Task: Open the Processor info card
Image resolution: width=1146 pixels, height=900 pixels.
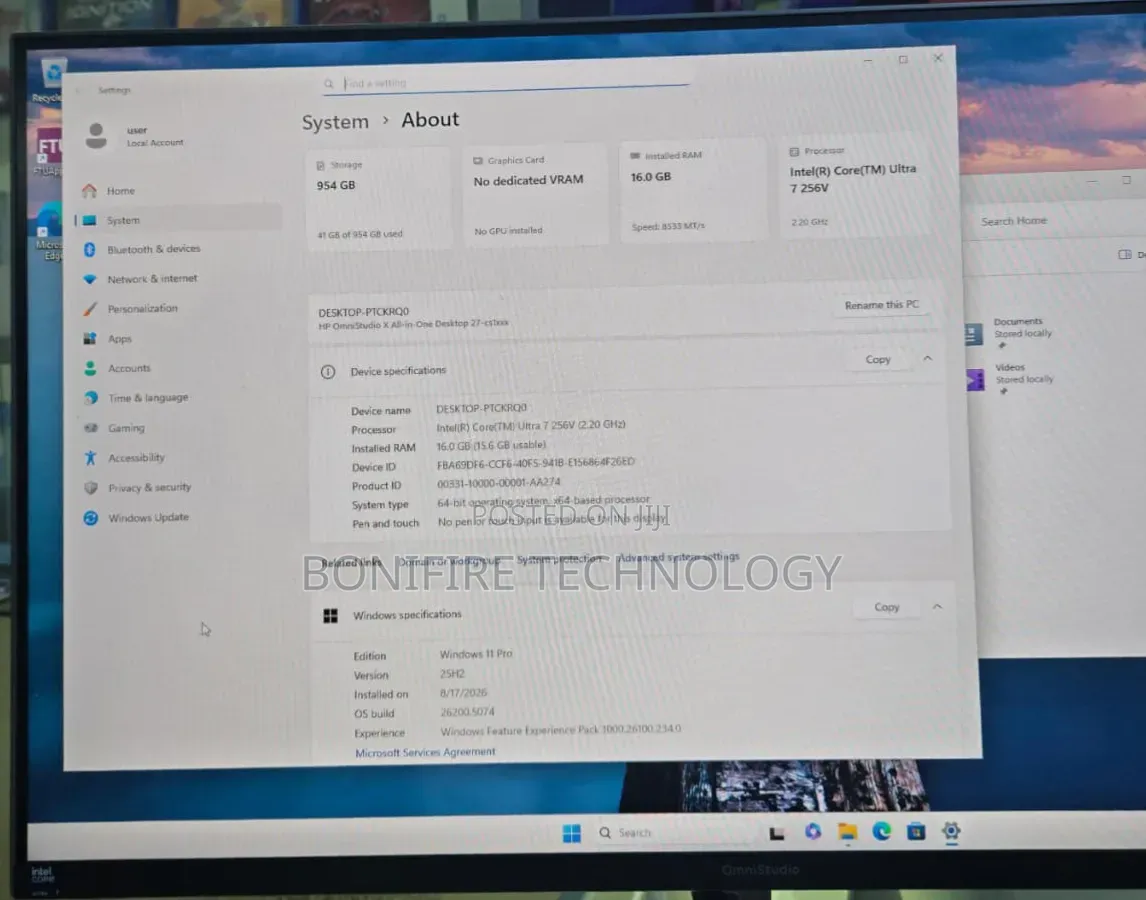Action: click(x=852, y=186)
